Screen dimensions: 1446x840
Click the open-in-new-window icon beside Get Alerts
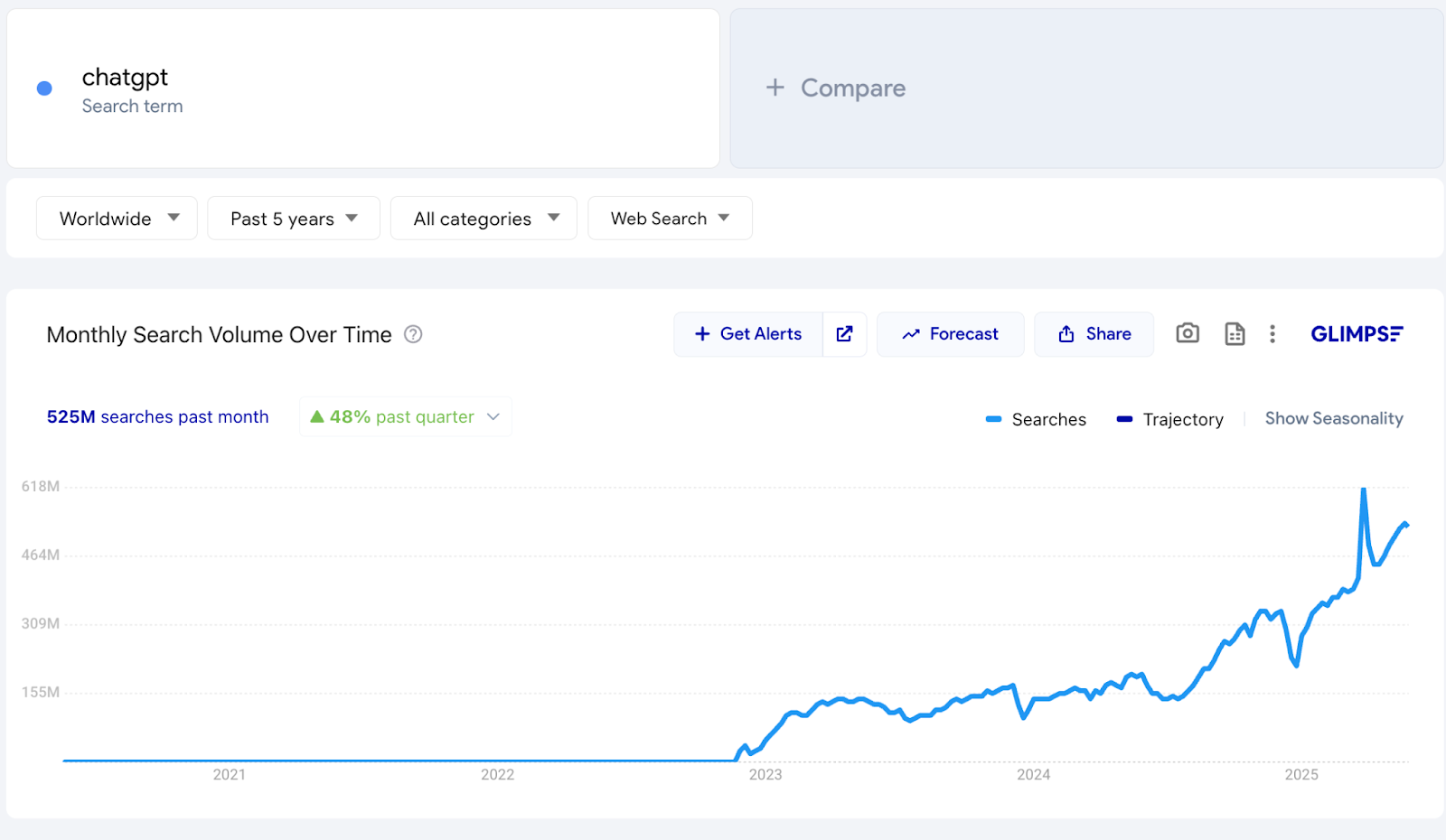click(844, 333)
